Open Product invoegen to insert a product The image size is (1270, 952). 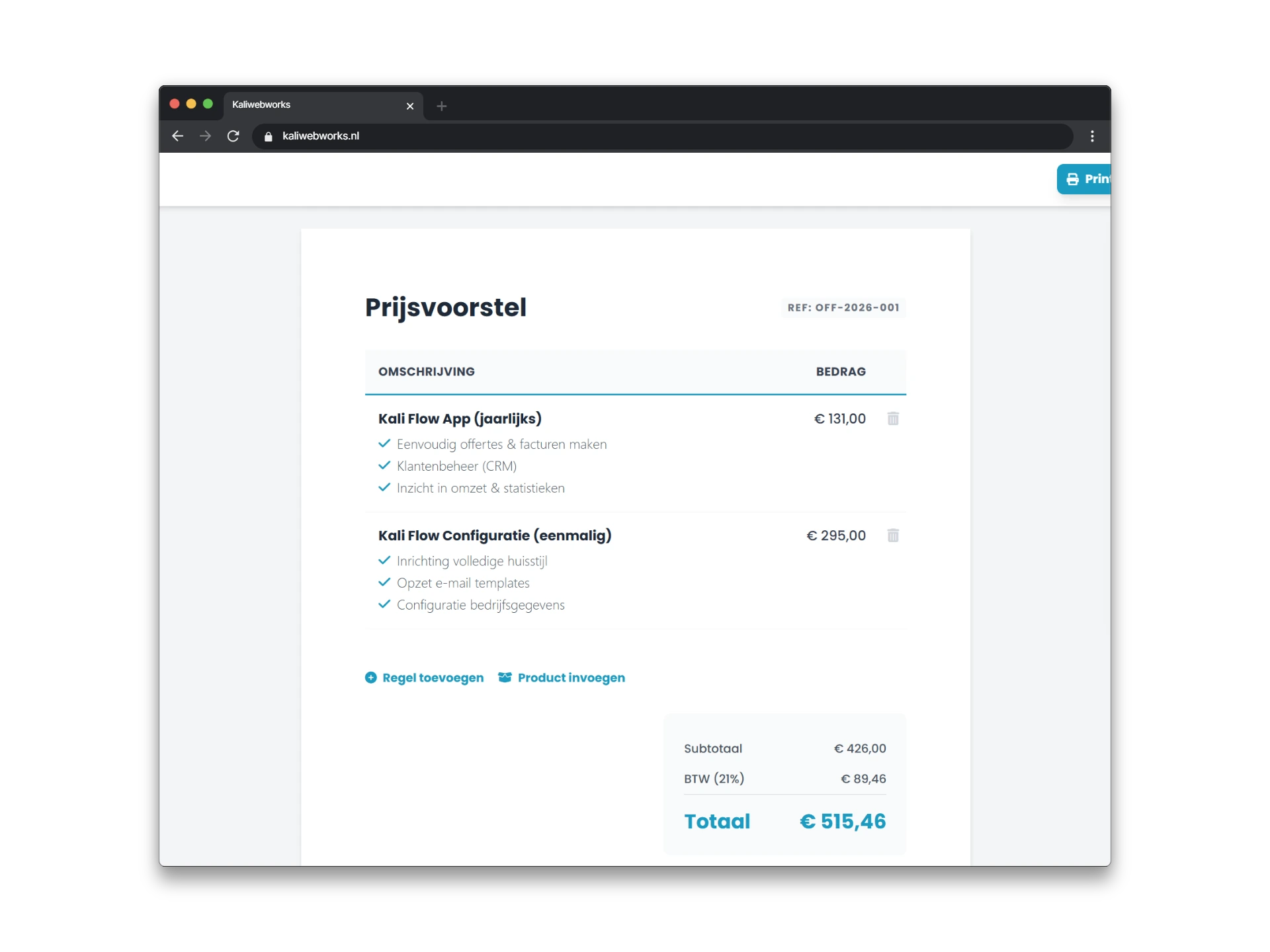click(562, 678)
